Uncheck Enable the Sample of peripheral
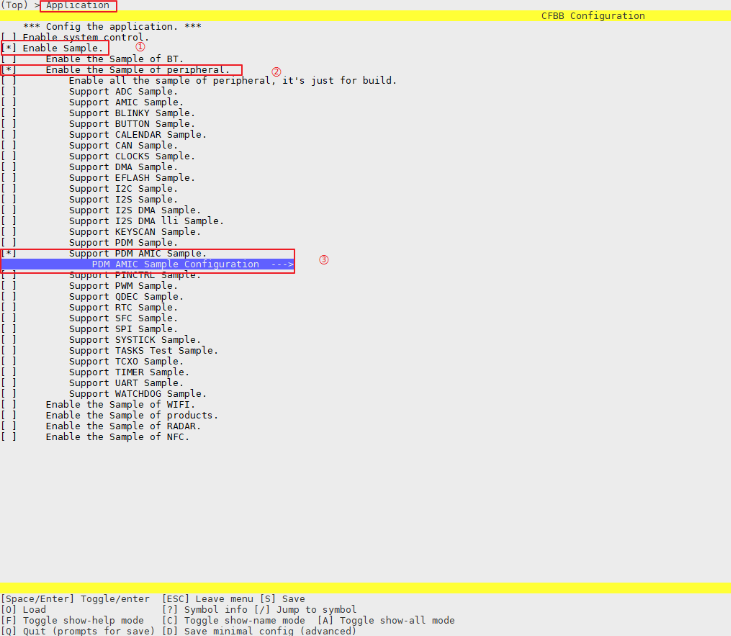 pos(9,70)
